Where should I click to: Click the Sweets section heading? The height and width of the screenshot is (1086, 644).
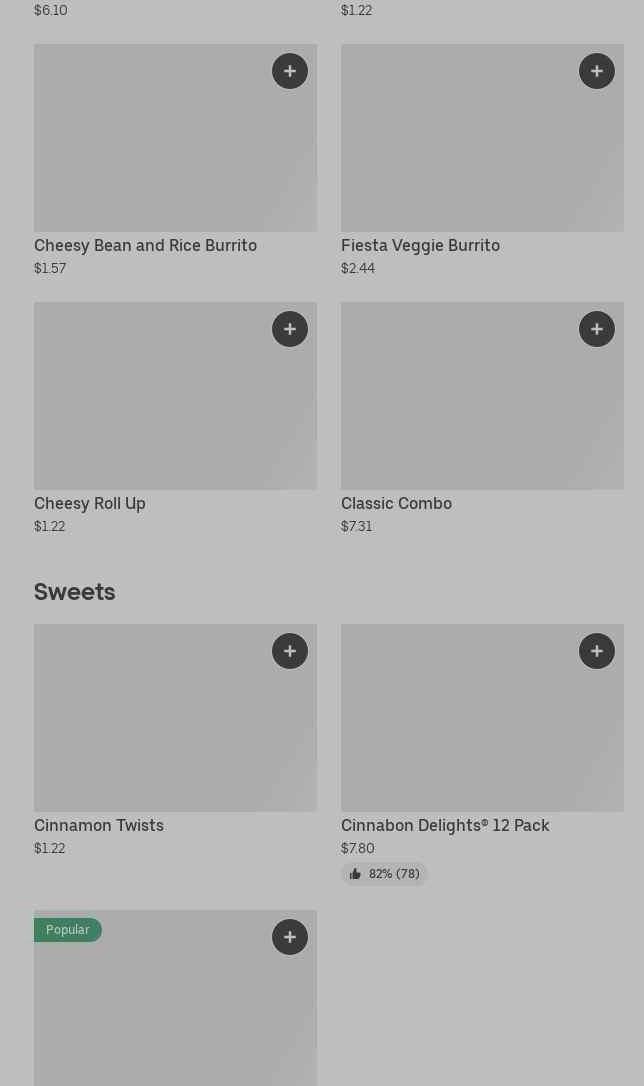click(75, 591)
